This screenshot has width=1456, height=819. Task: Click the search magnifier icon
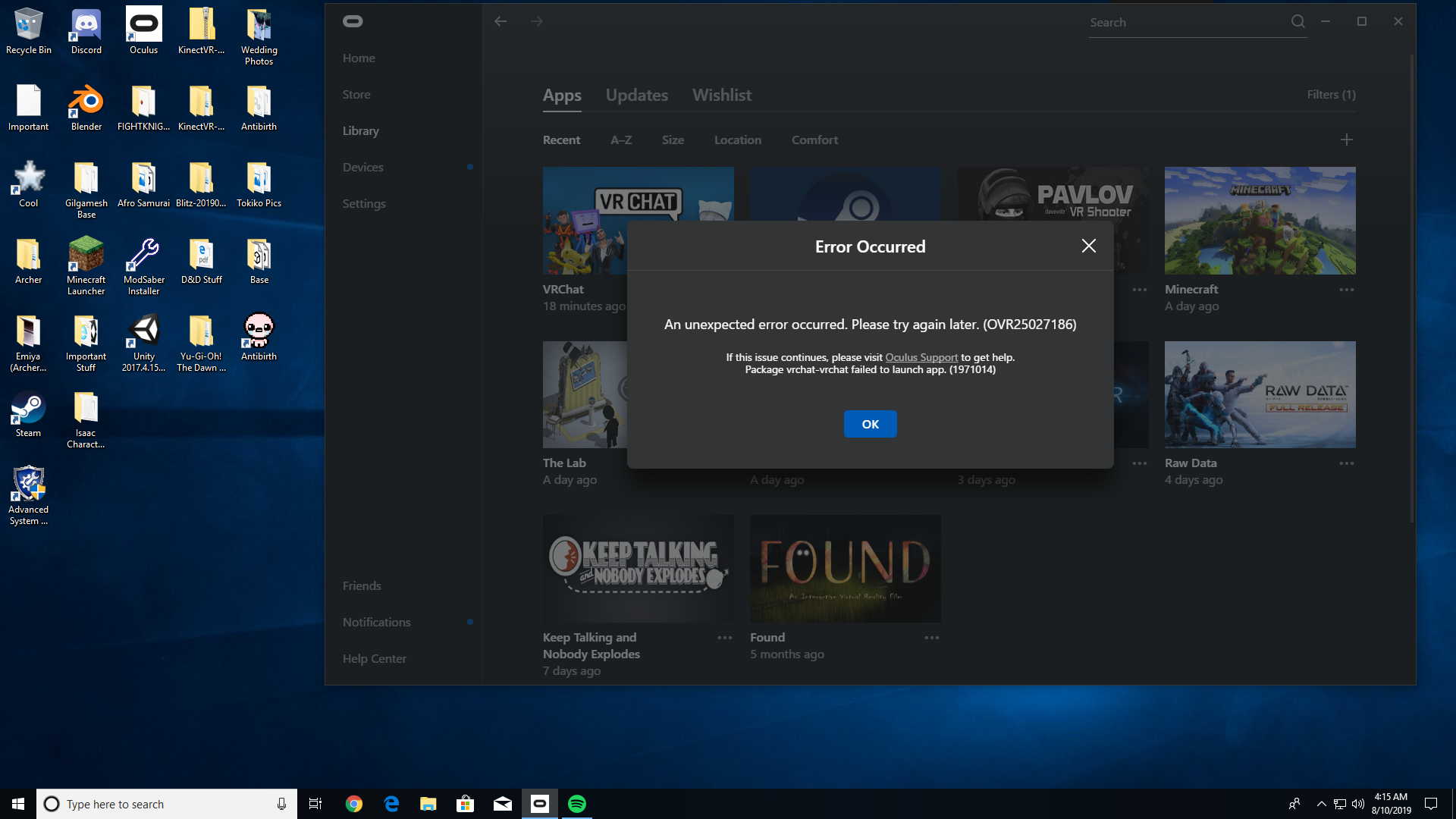pos(1298,22)
